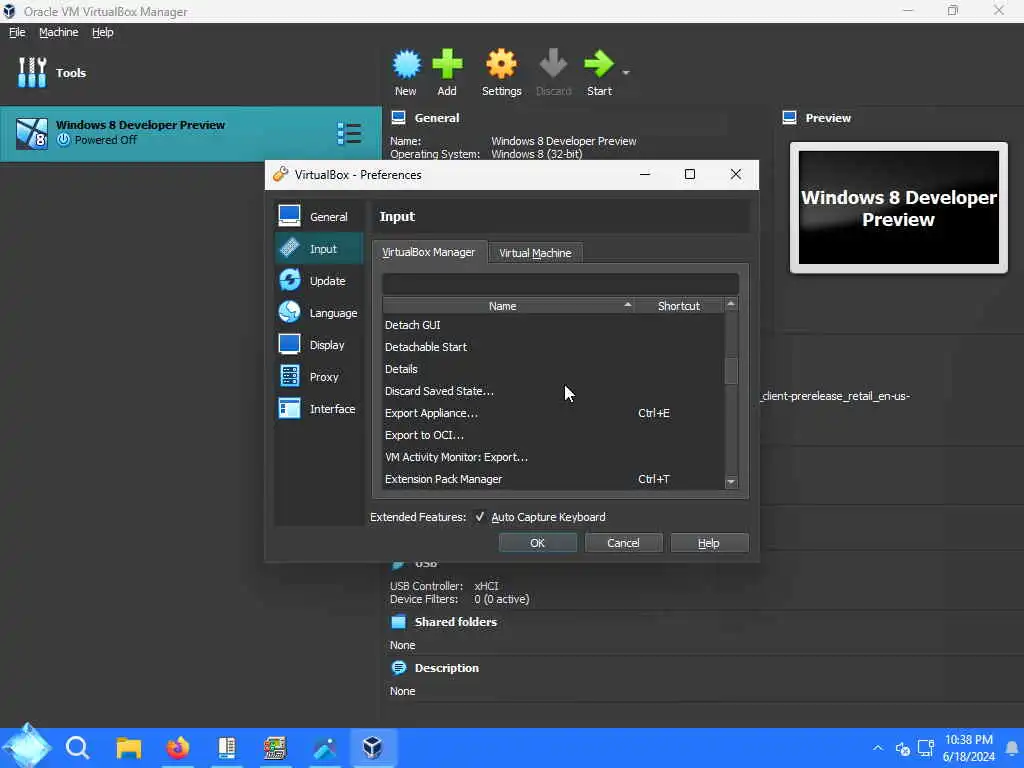Select the Input preferences category
This screenshot has height=768, width=1024.
pos(319,248)
